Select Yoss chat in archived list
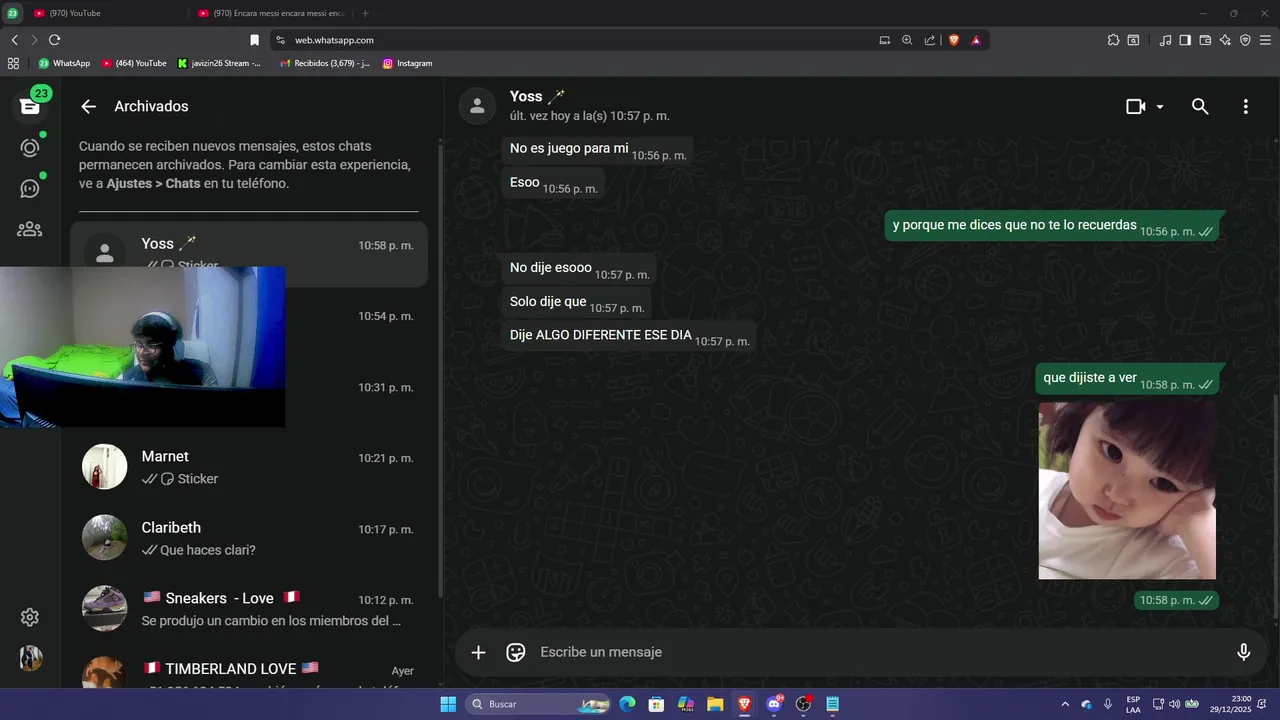The width and height of the screenshot is (1280, 720). (x=249, y=254)
